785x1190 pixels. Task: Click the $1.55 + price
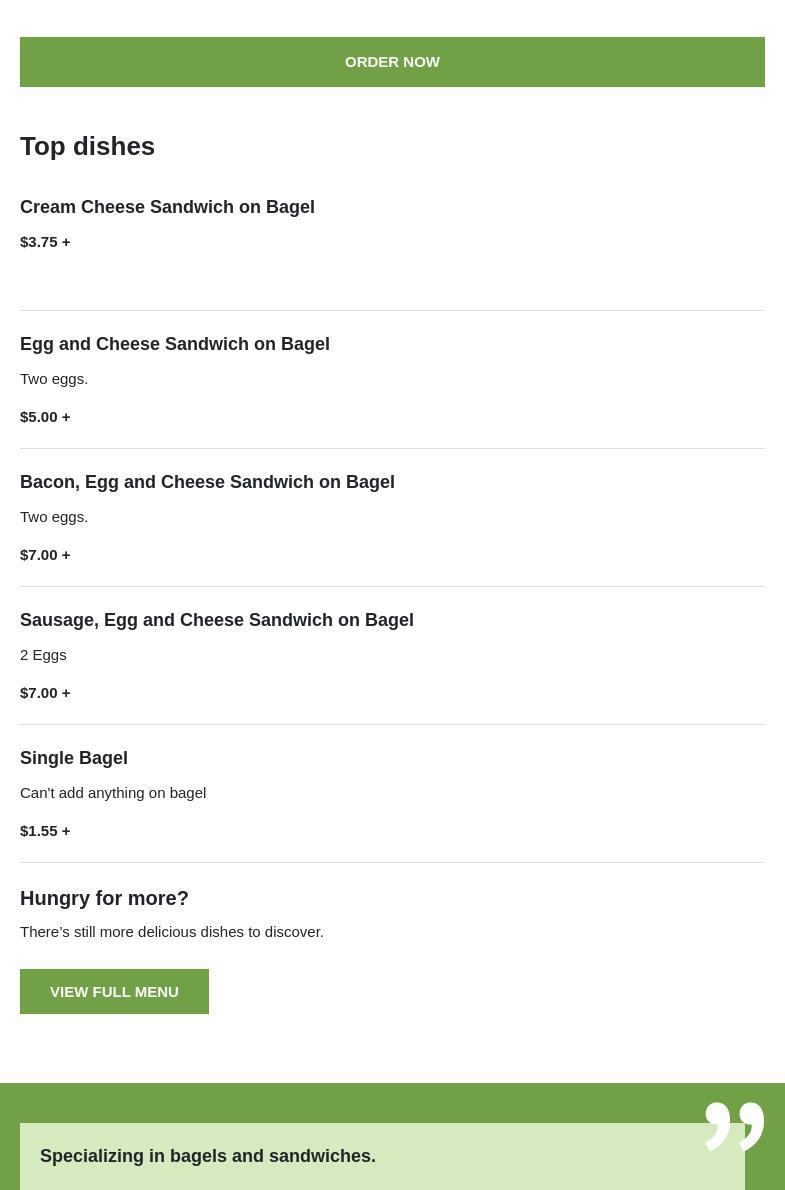pos(45,831)
